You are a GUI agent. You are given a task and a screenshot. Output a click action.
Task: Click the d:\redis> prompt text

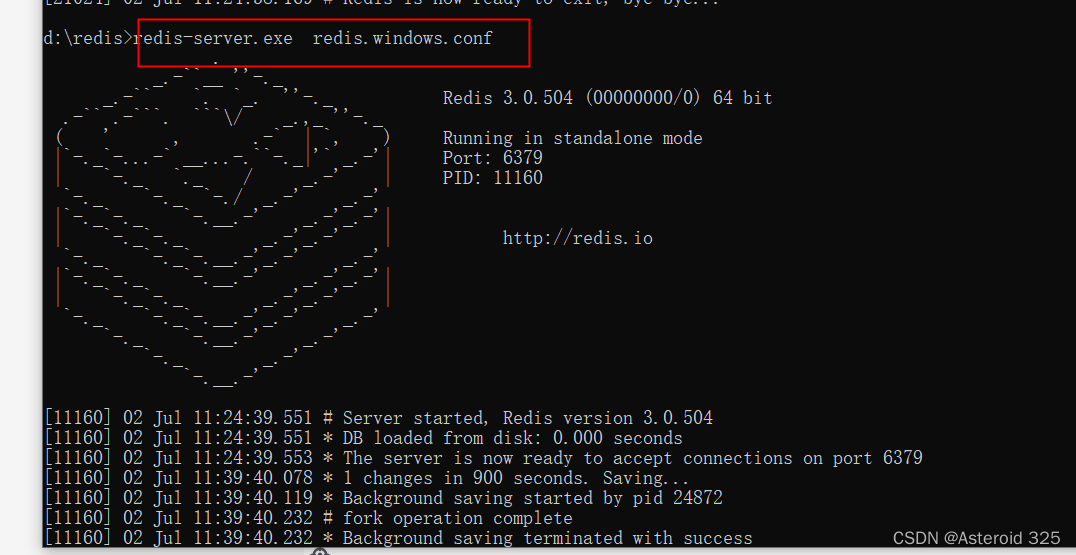click(87, 38)
